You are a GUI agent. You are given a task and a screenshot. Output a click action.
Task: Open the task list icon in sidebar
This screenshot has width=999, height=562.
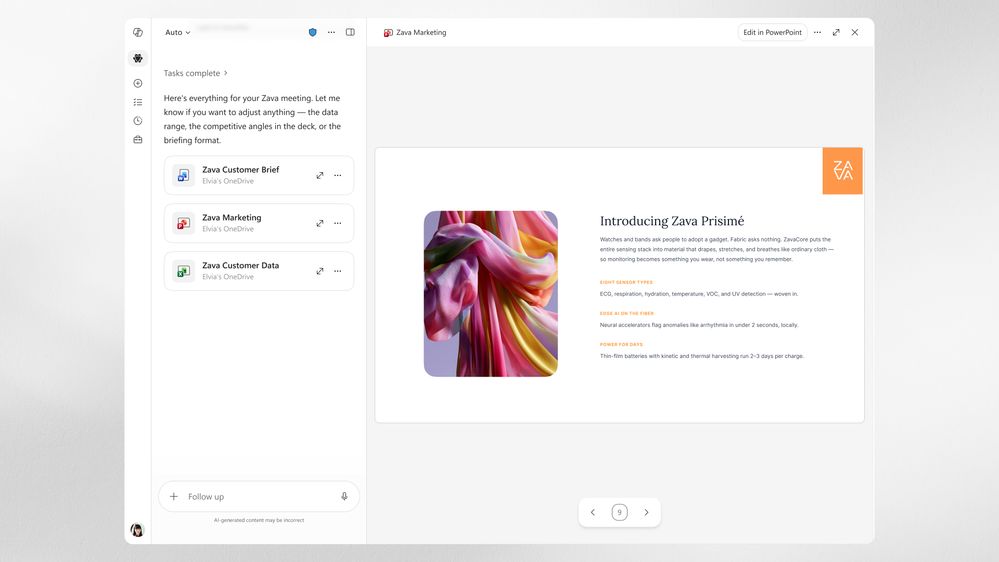(138, 102)
